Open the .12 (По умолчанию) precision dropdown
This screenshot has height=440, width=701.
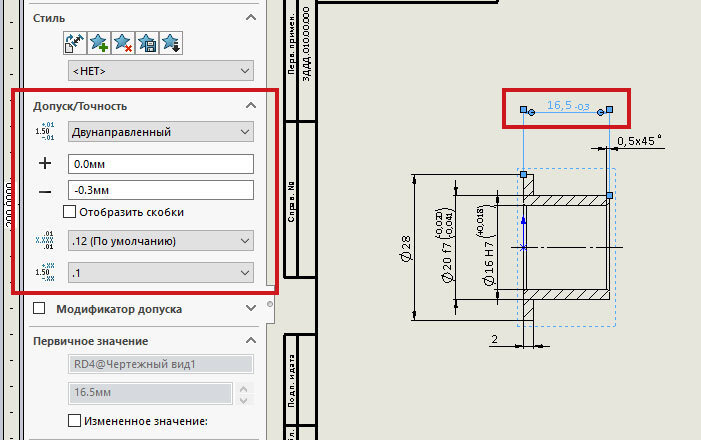point(161,241)
